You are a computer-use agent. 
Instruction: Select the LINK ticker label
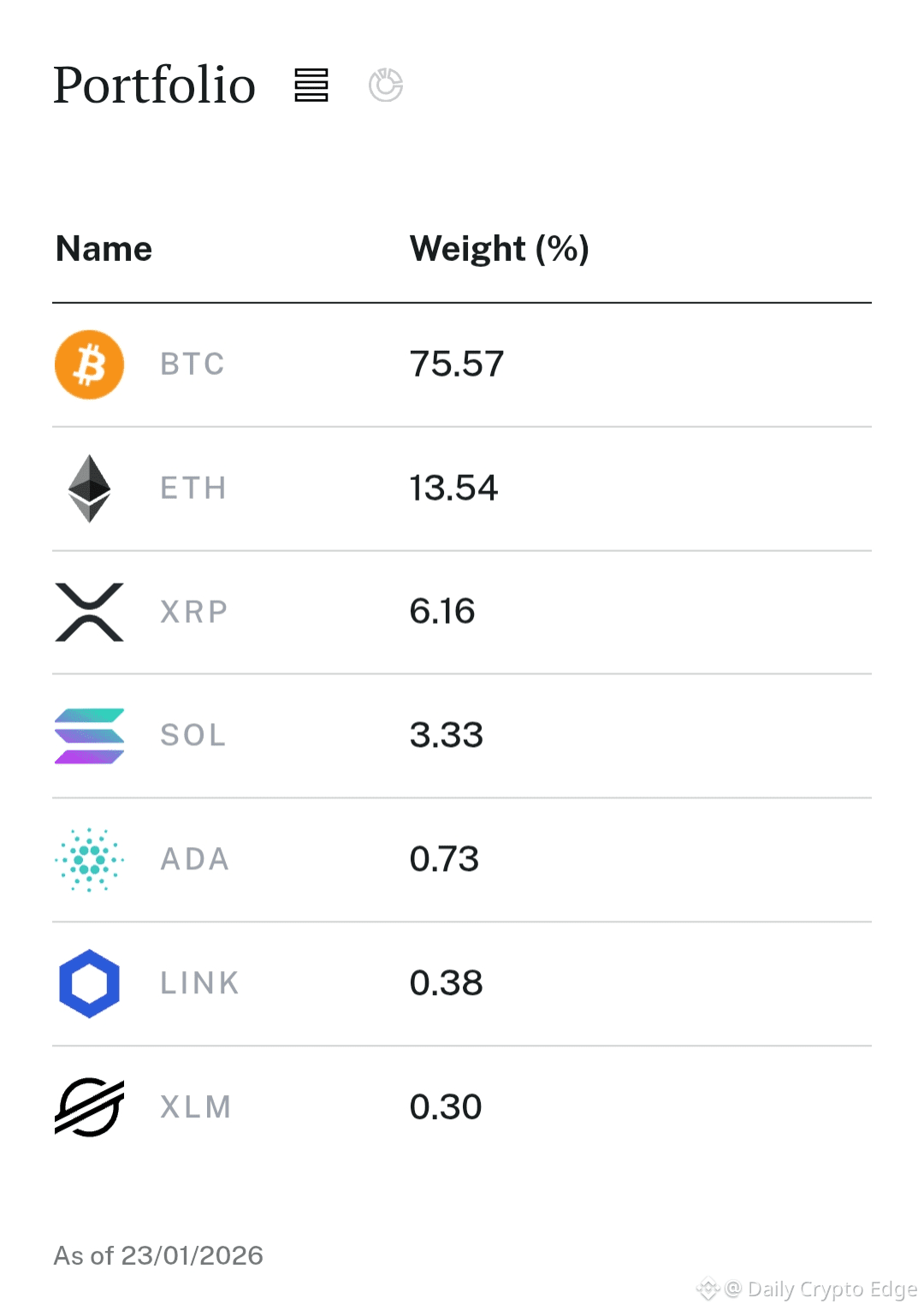199,983
